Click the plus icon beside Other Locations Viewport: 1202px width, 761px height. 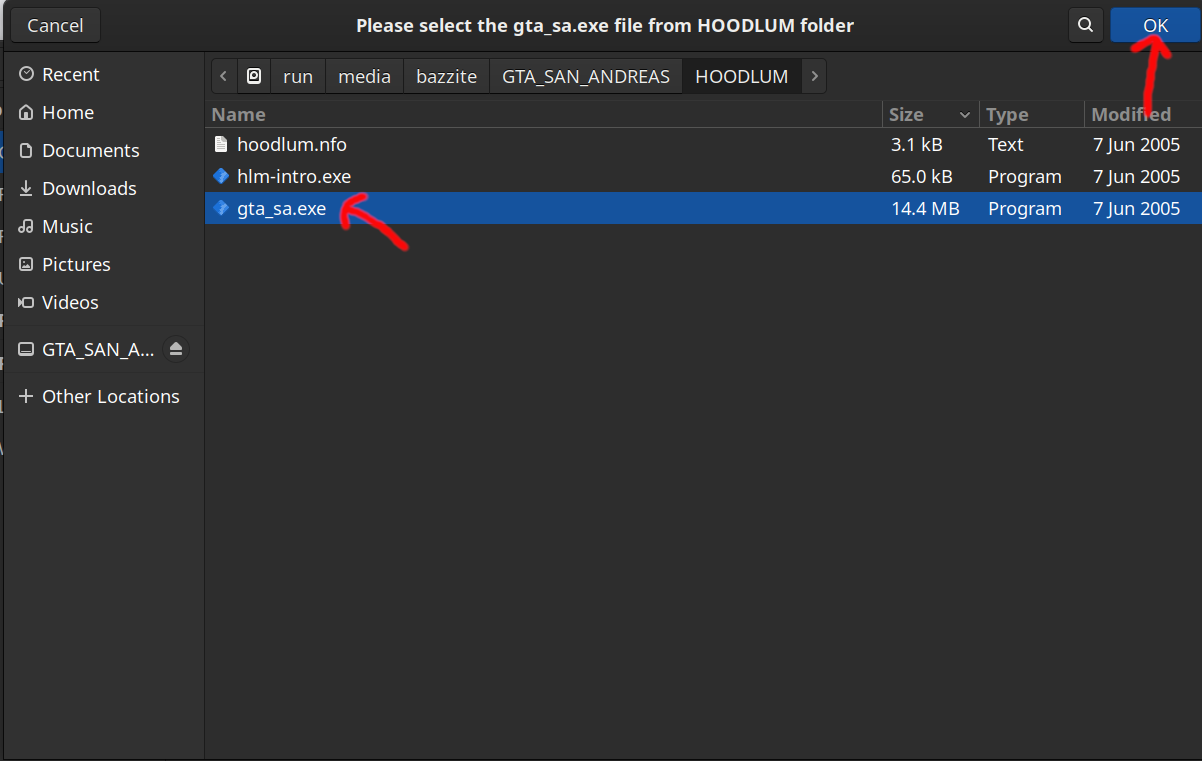(26, 396)
